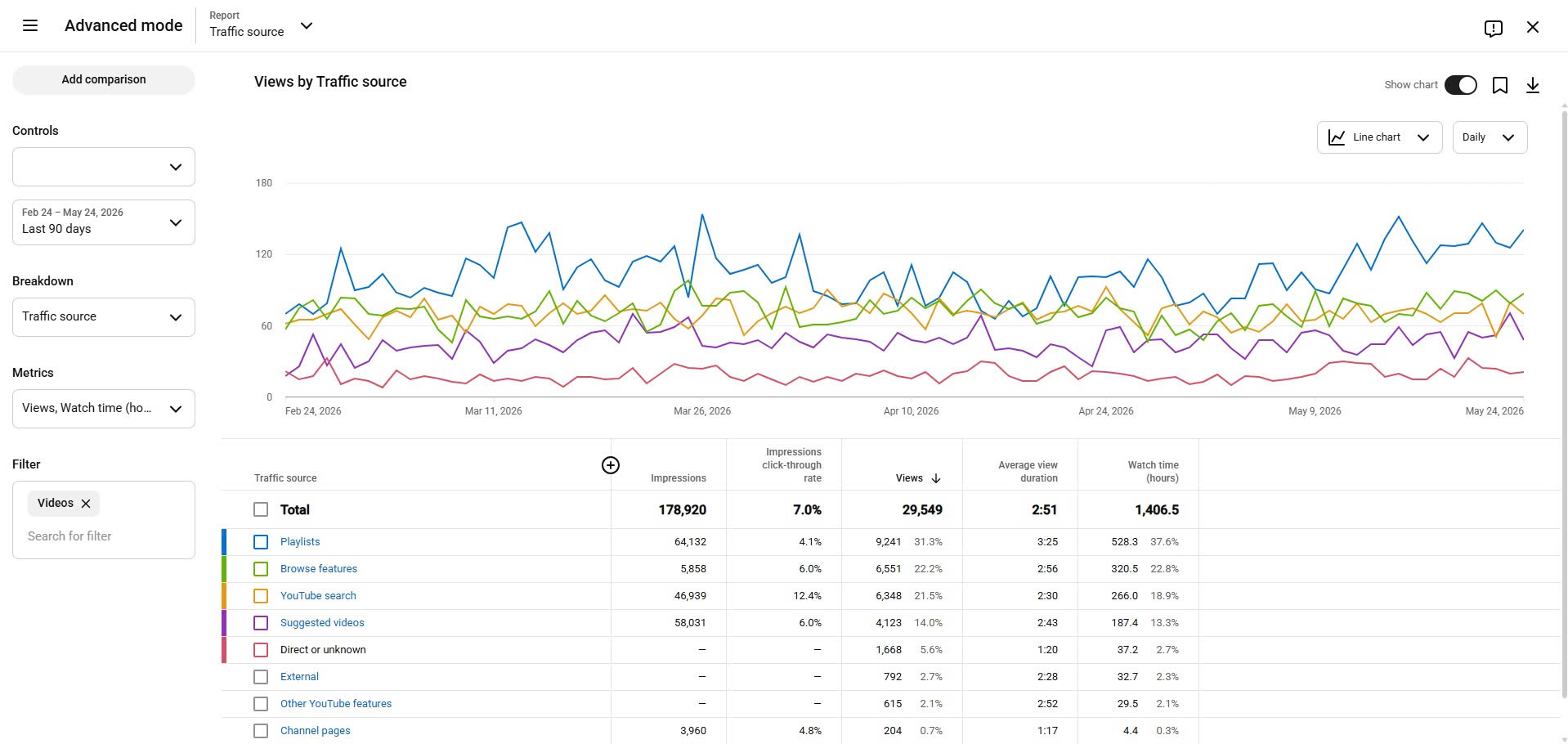1568x744 pixels.
Task: Close Advanced mode with the X icon
Action: [x=1533, y=27]
